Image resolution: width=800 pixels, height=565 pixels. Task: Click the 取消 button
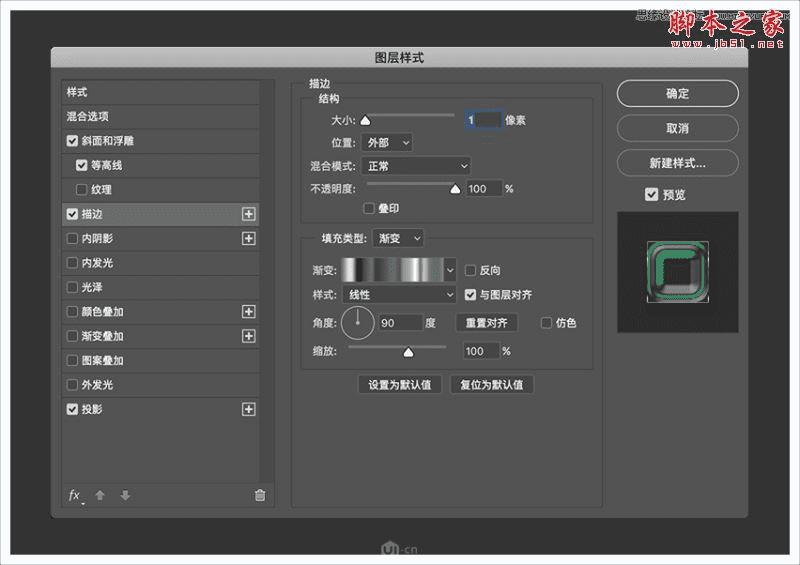(678, 129)
